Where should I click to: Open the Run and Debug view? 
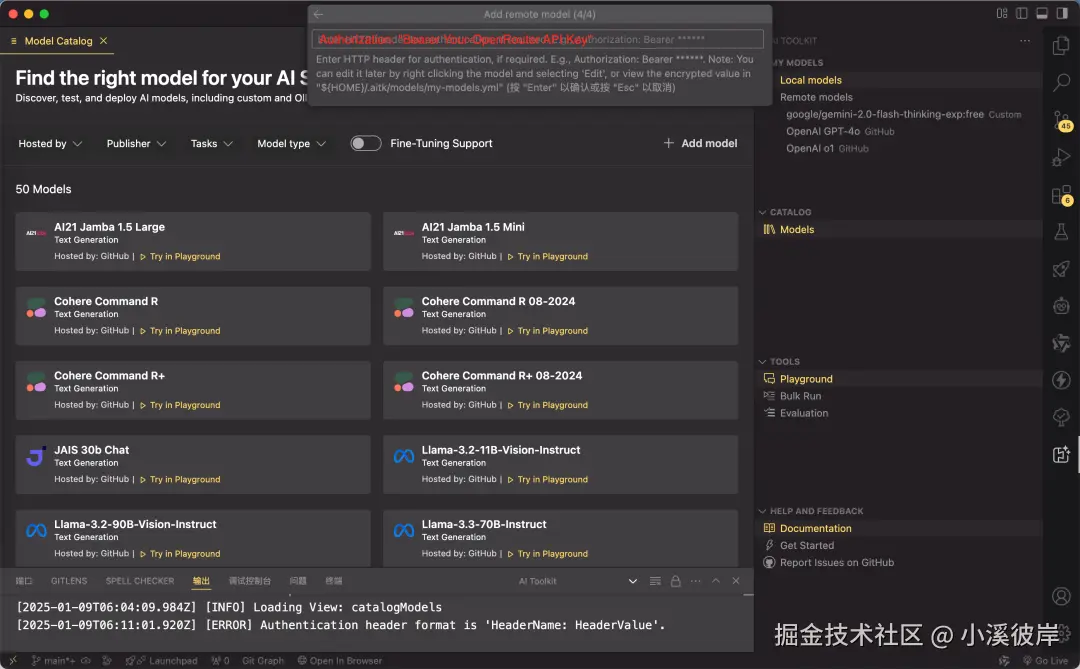(x=1061, y=158)
